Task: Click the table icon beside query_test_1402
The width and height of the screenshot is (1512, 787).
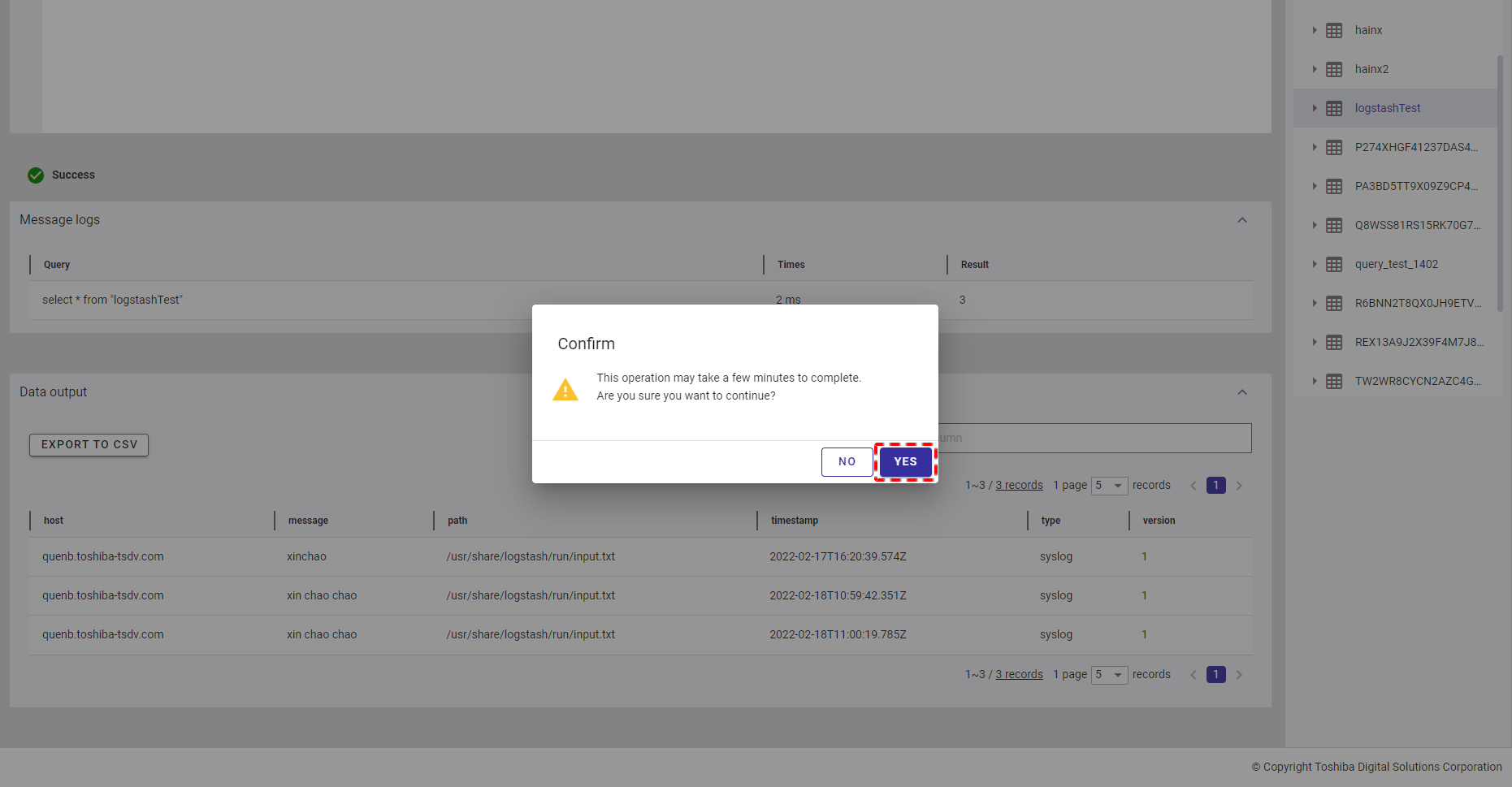Action: pyautogui.click(x=1334, y=264)
